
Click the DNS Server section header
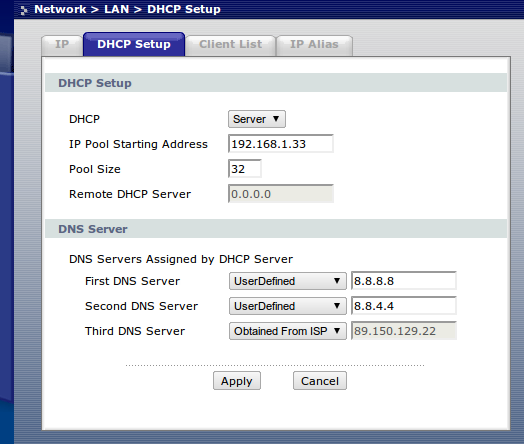276,229
